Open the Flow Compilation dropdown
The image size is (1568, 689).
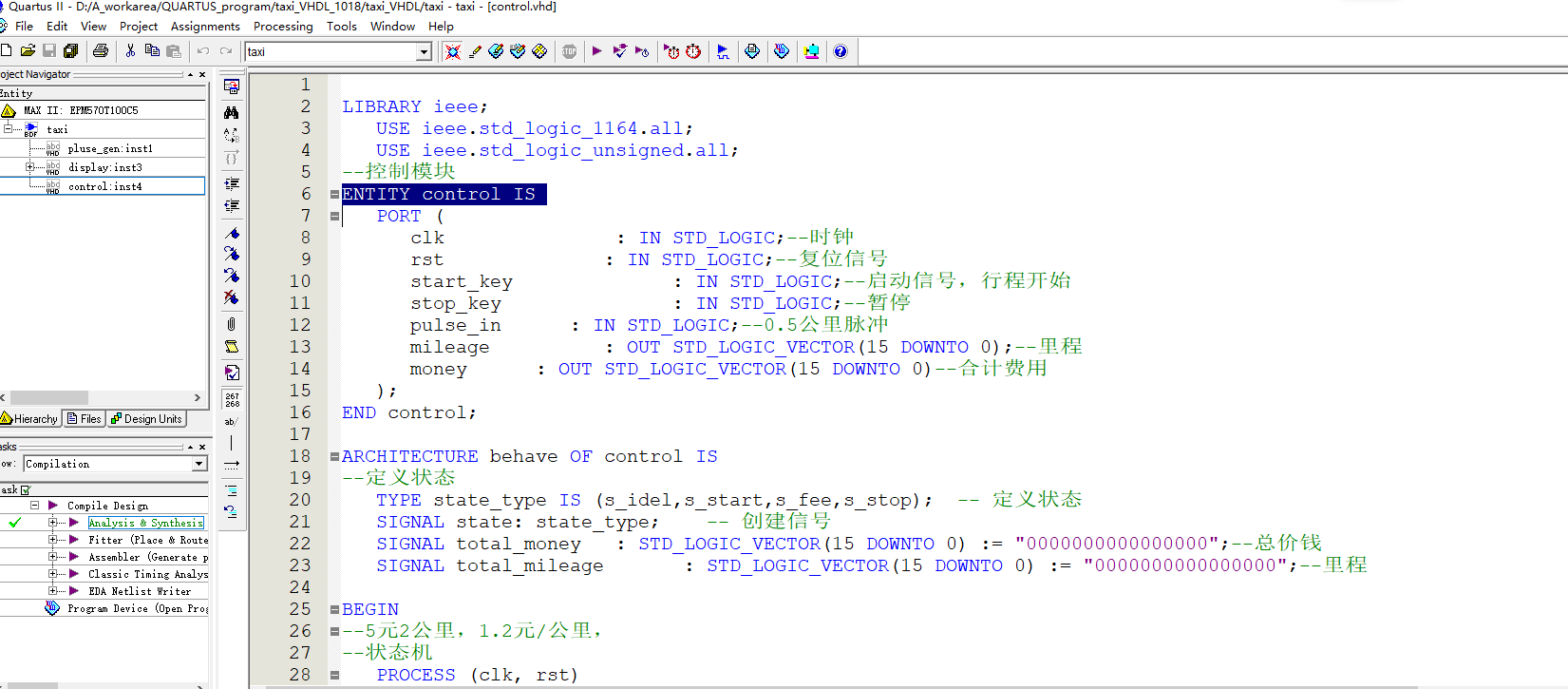[x=199, y=464]
